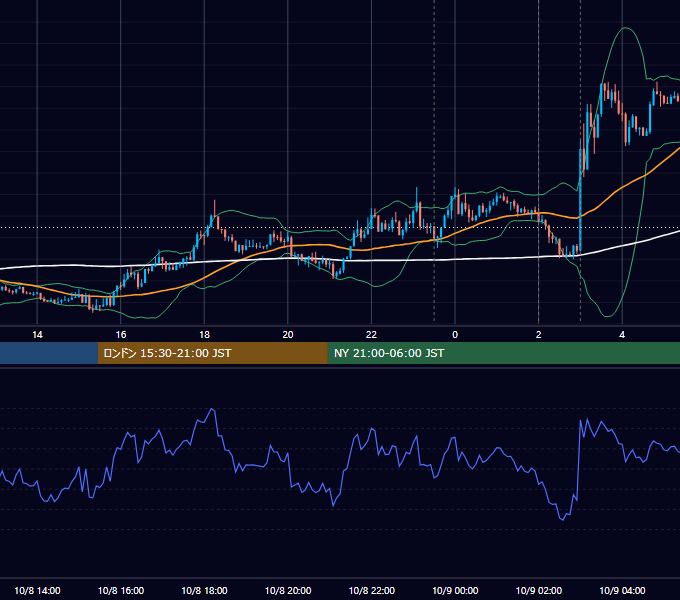
Task: Click the 22 hour axis label
Action: click(371, 335)
